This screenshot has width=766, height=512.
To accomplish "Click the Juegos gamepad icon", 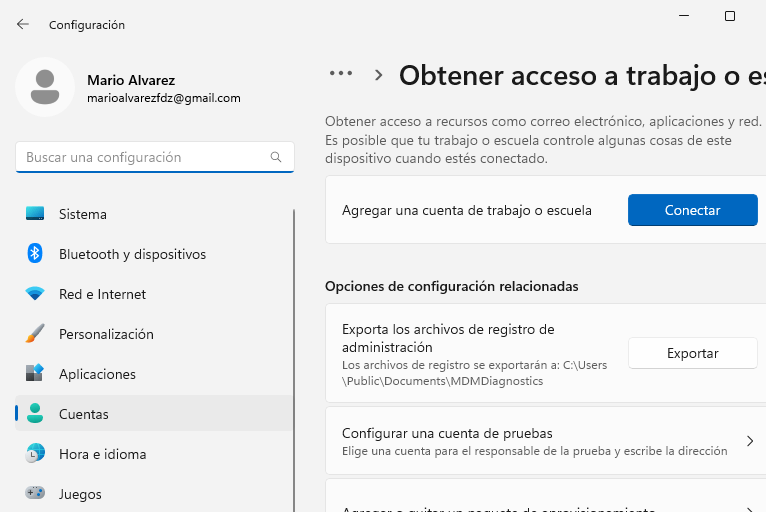I will [35, 492].
